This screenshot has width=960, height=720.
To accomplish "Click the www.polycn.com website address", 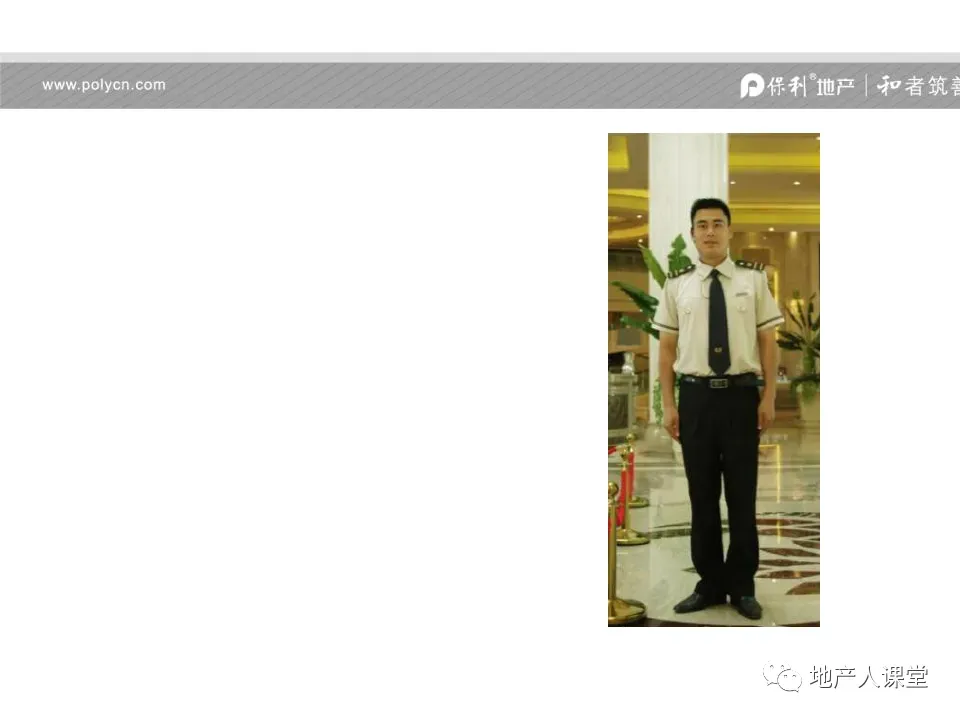I will point(103,85).
